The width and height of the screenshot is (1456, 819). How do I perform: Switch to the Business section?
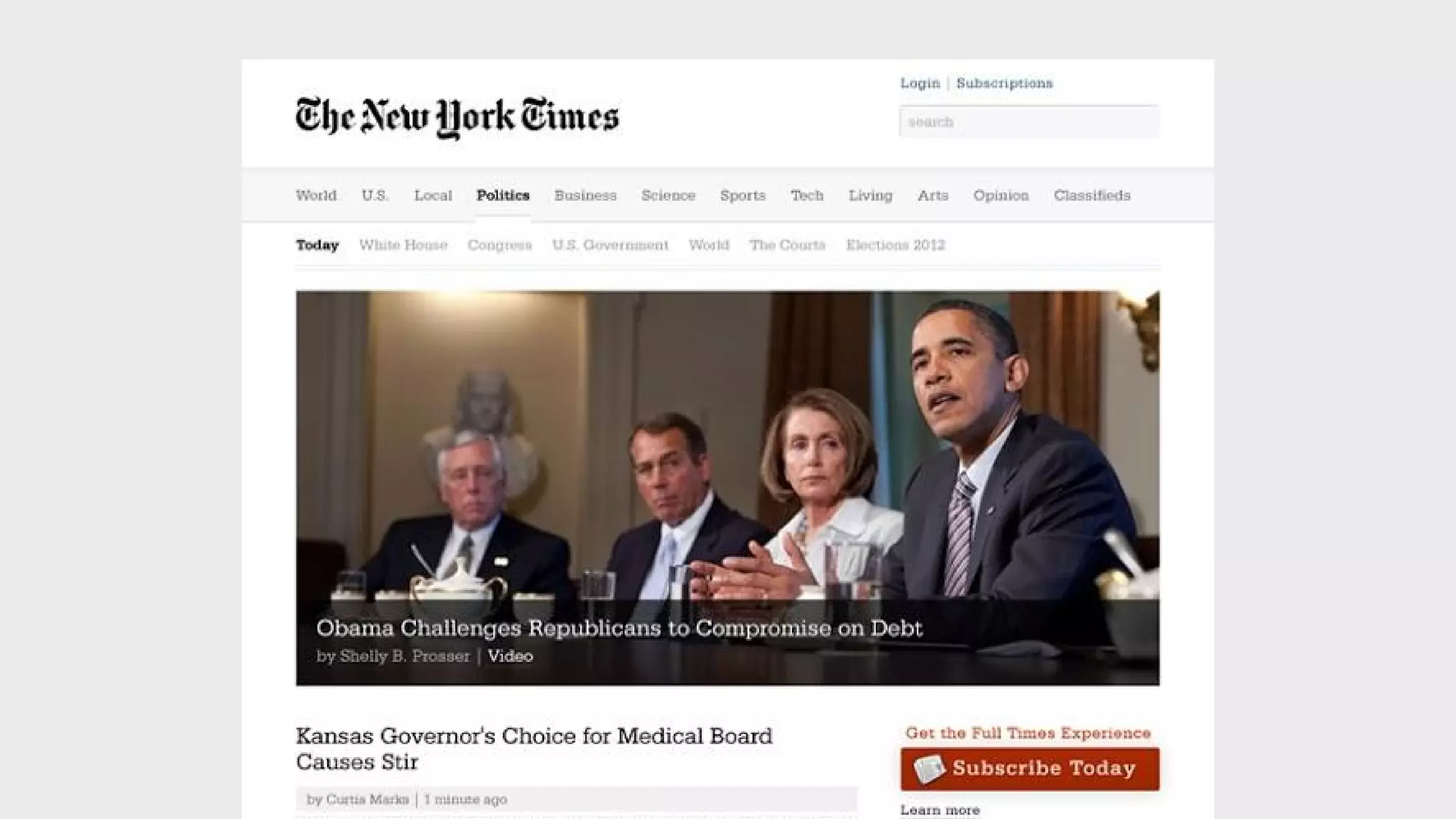[x=586, y=196]
